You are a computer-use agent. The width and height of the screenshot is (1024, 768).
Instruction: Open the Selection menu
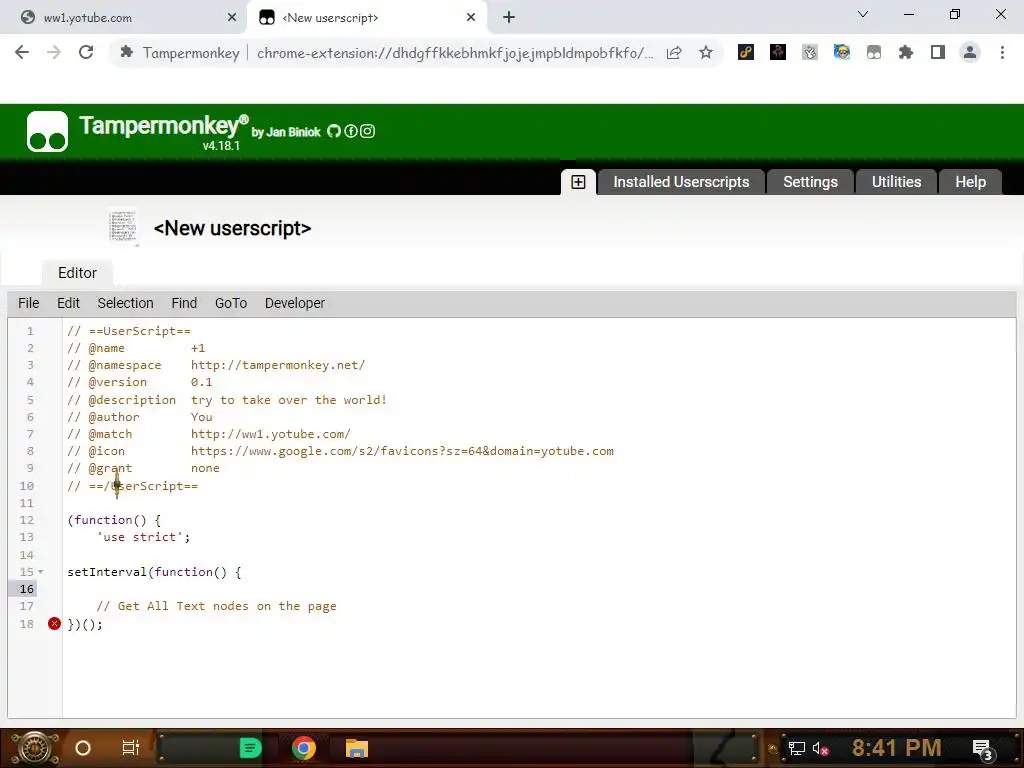click(125, 303)
